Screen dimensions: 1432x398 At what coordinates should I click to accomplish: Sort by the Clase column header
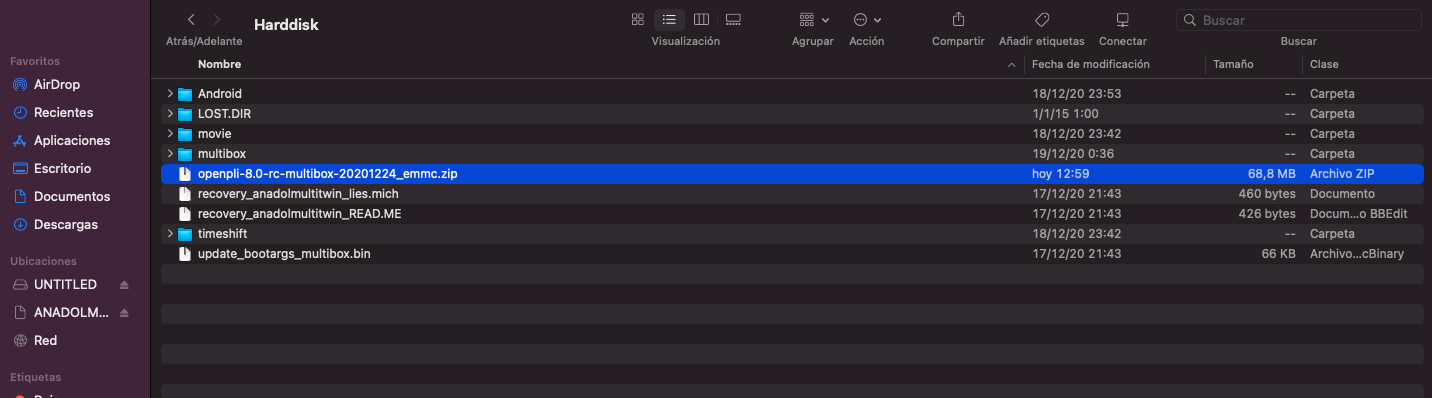click(1324, 64)
